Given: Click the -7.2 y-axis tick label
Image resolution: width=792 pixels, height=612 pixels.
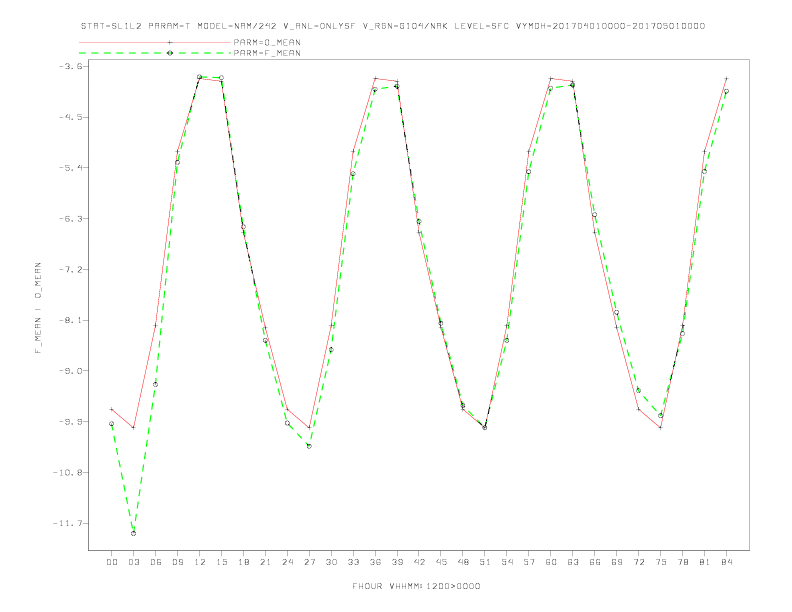Looking at the screenshot, I should (x=73, y=269).
